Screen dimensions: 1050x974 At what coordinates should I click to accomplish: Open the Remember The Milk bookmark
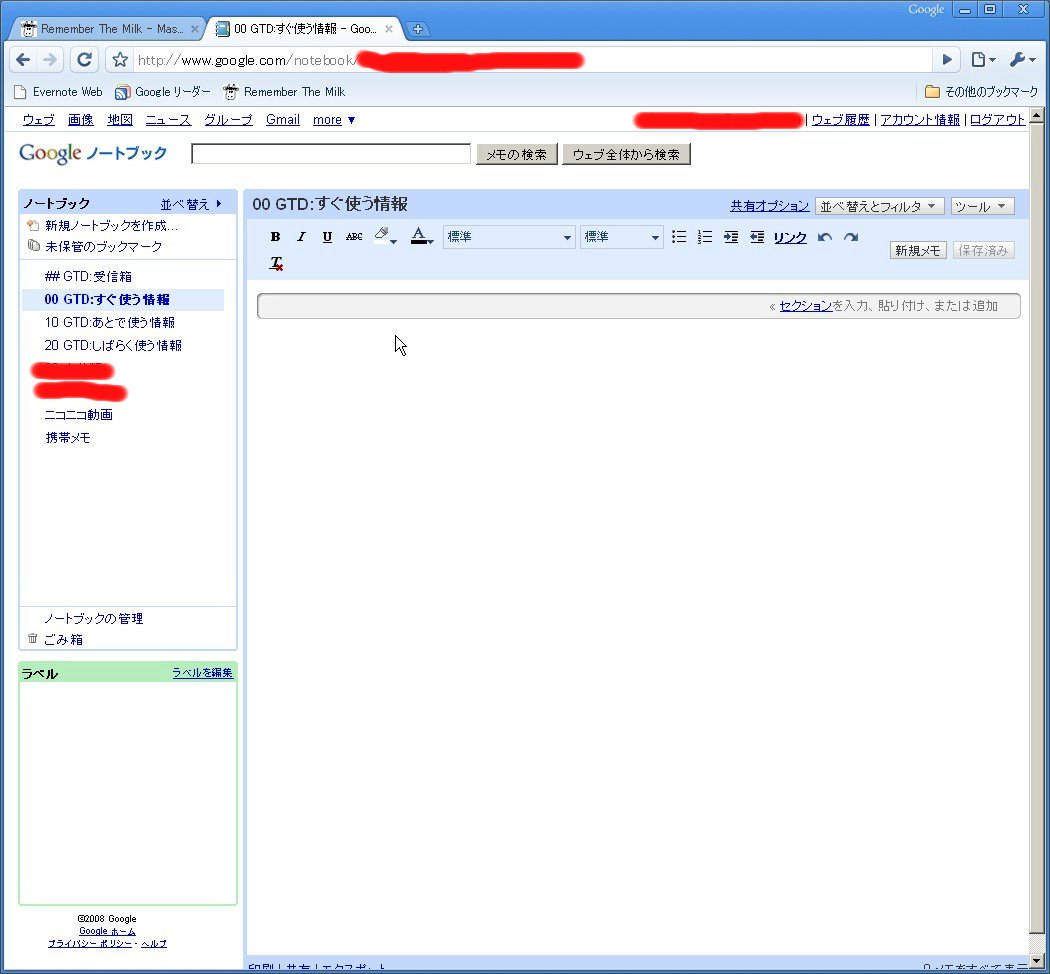pos(285,92)
